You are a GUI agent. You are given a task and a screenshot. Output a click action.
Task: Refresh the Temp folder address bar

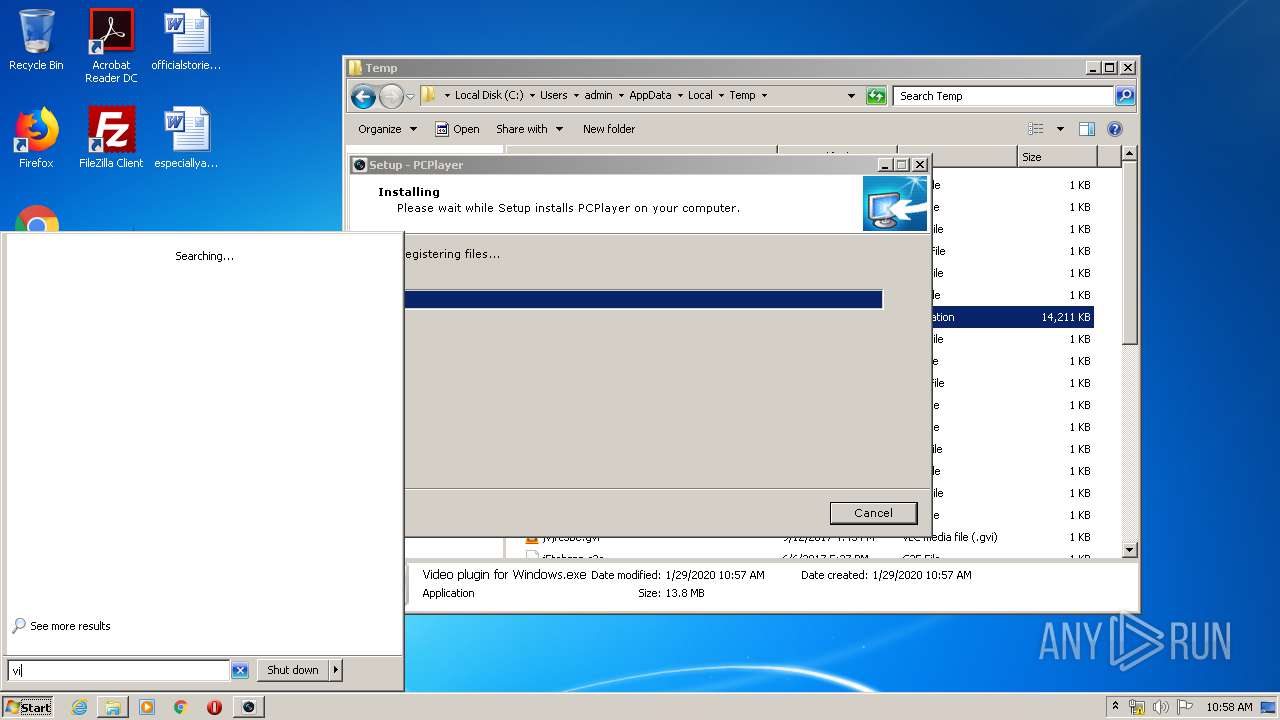[876, 96]
